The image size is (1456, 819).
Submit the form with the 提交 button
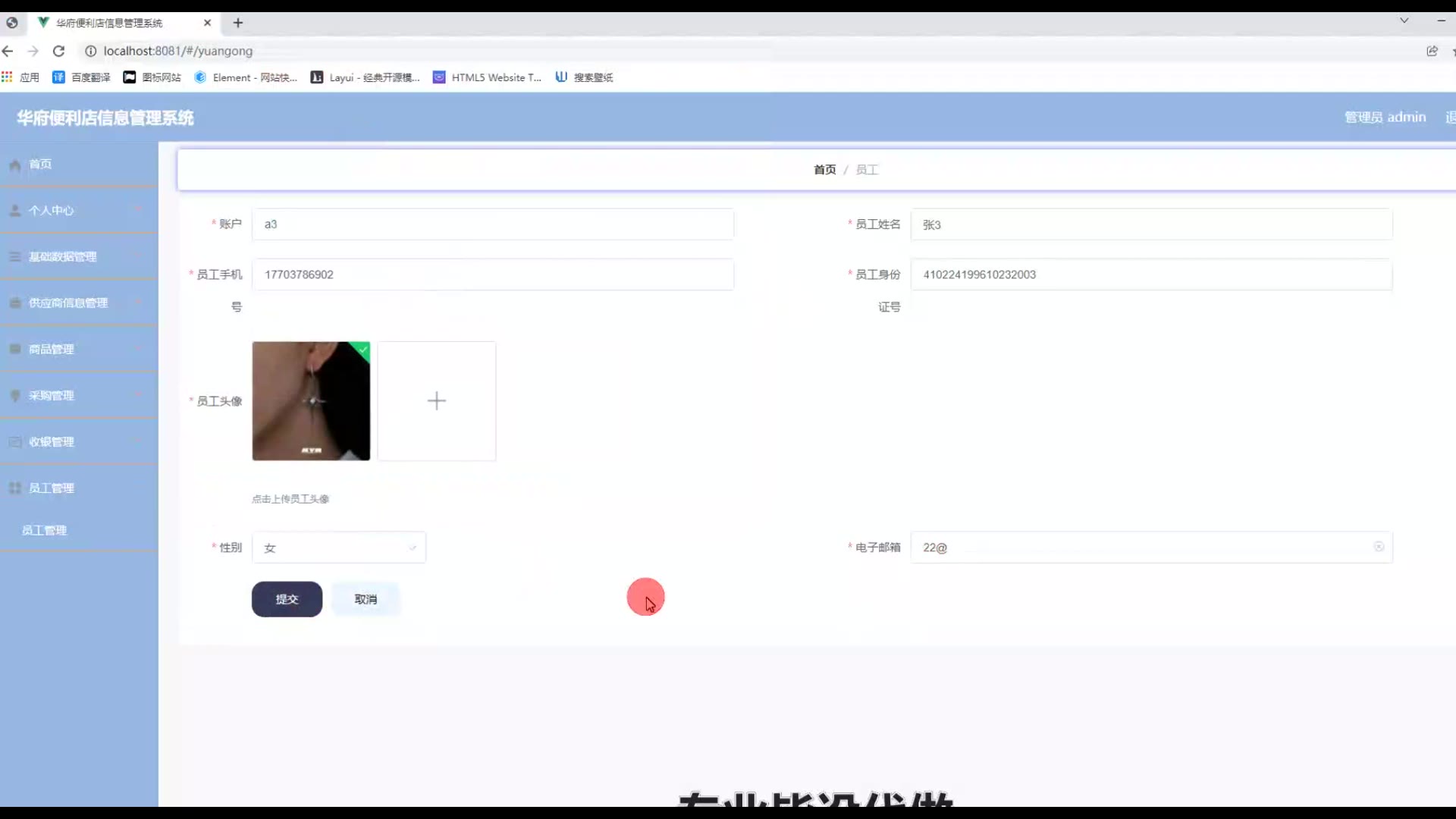point(287,599)
